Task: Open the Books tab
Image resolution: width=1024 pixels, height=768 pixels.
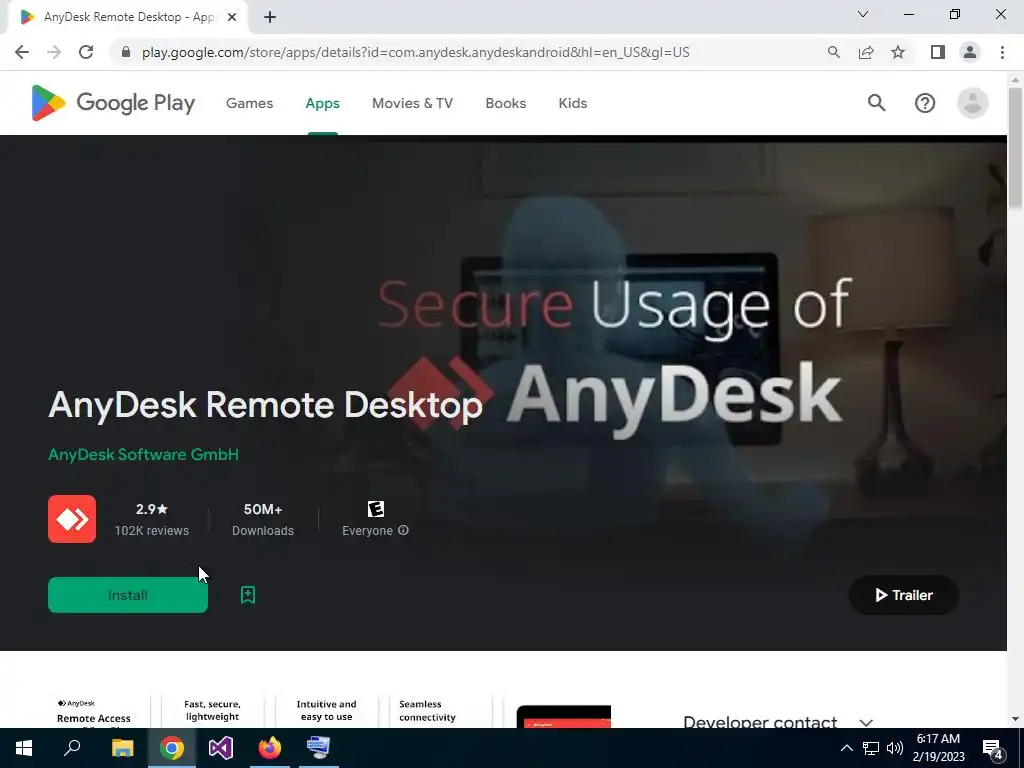Action: (x=505, y=103)
